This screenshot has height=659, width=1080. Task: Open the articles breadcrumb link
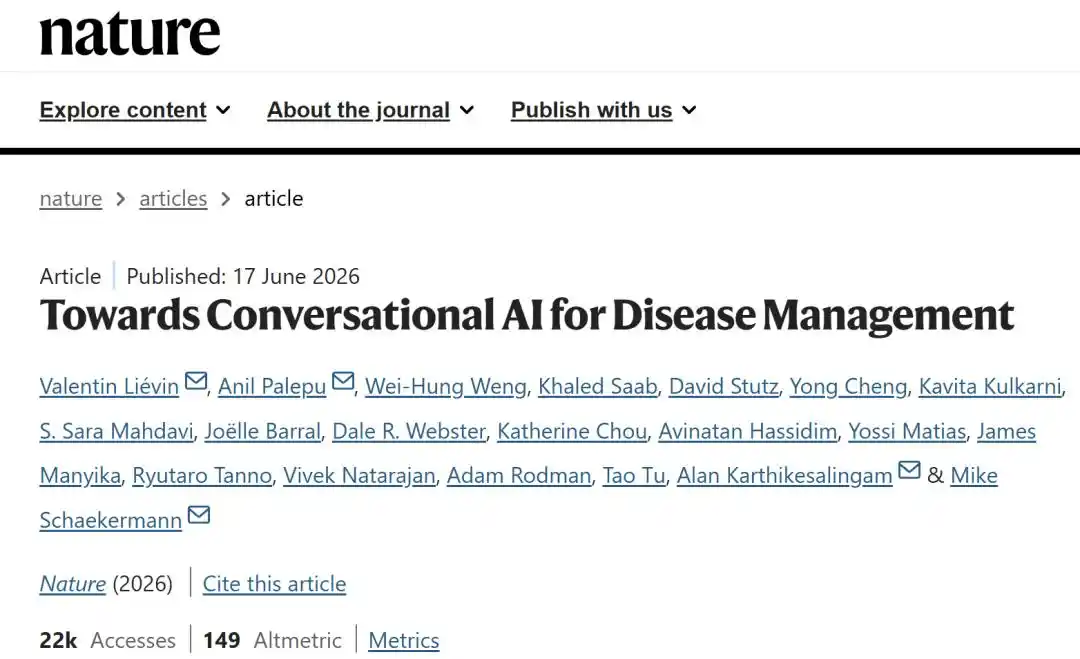173,198
